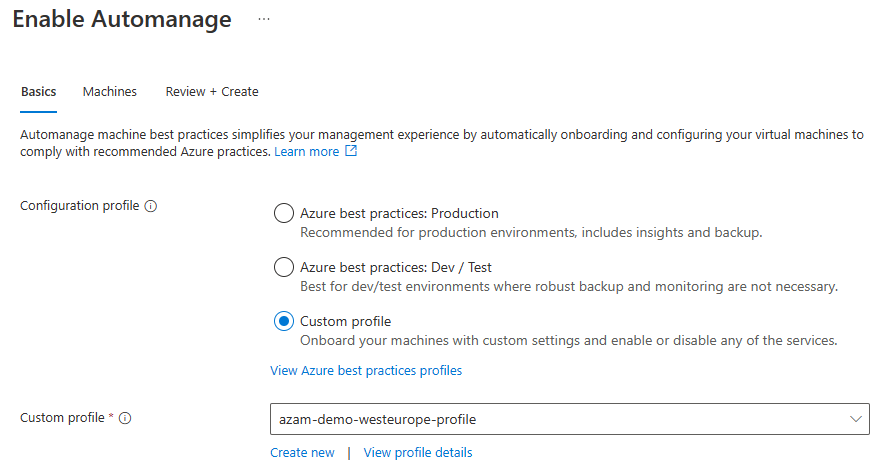The image size is (892, 474).
Task: Open the more options ellipsis beside the title
Action: point(264,19)
